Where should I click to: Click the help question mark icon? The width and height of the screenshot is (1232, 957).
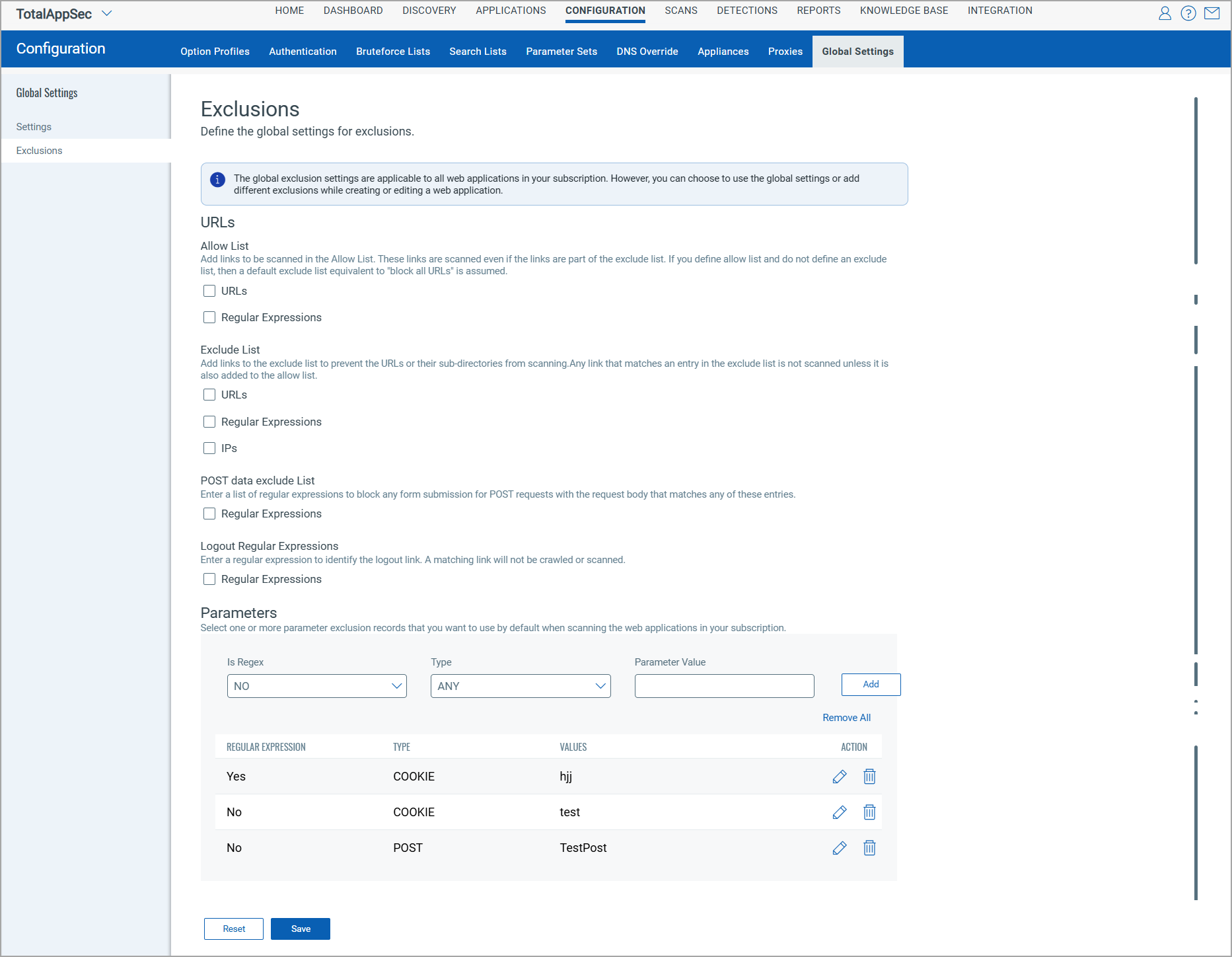1188,13
